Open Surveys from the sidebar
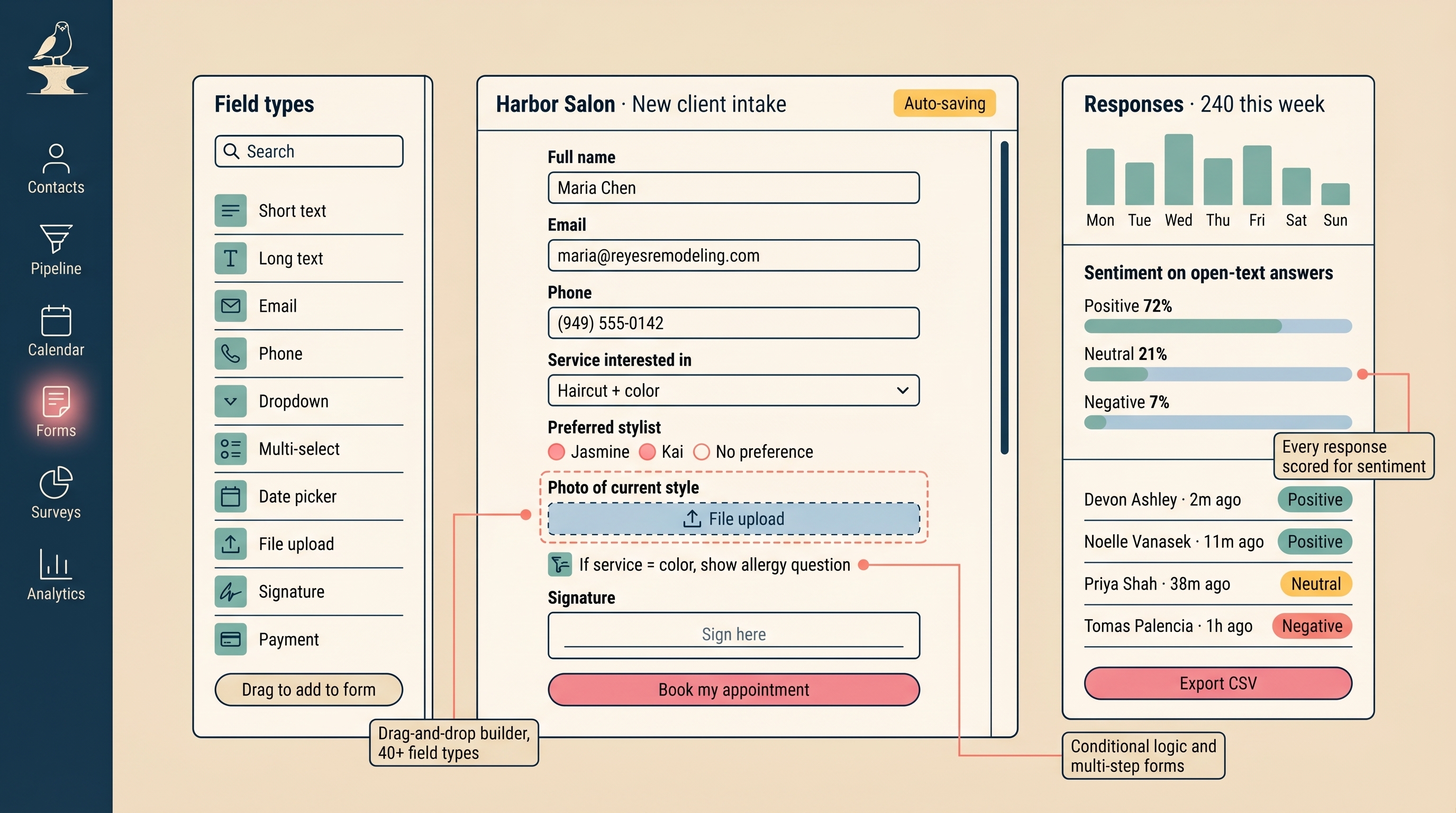This screenshot has height=813, width=1456. click(x=56, y=493)
